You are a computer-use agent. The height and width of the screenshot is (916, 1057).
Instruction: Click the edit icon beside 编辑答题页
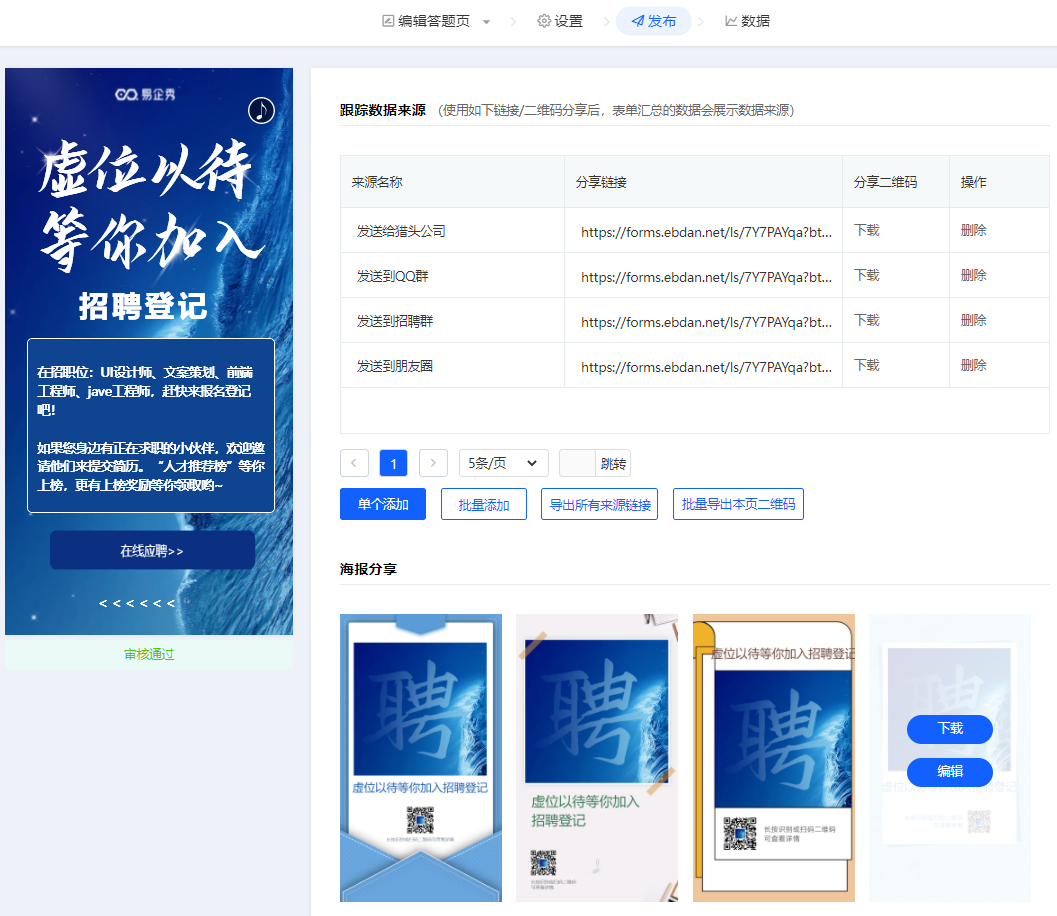[x=388, y=21]
